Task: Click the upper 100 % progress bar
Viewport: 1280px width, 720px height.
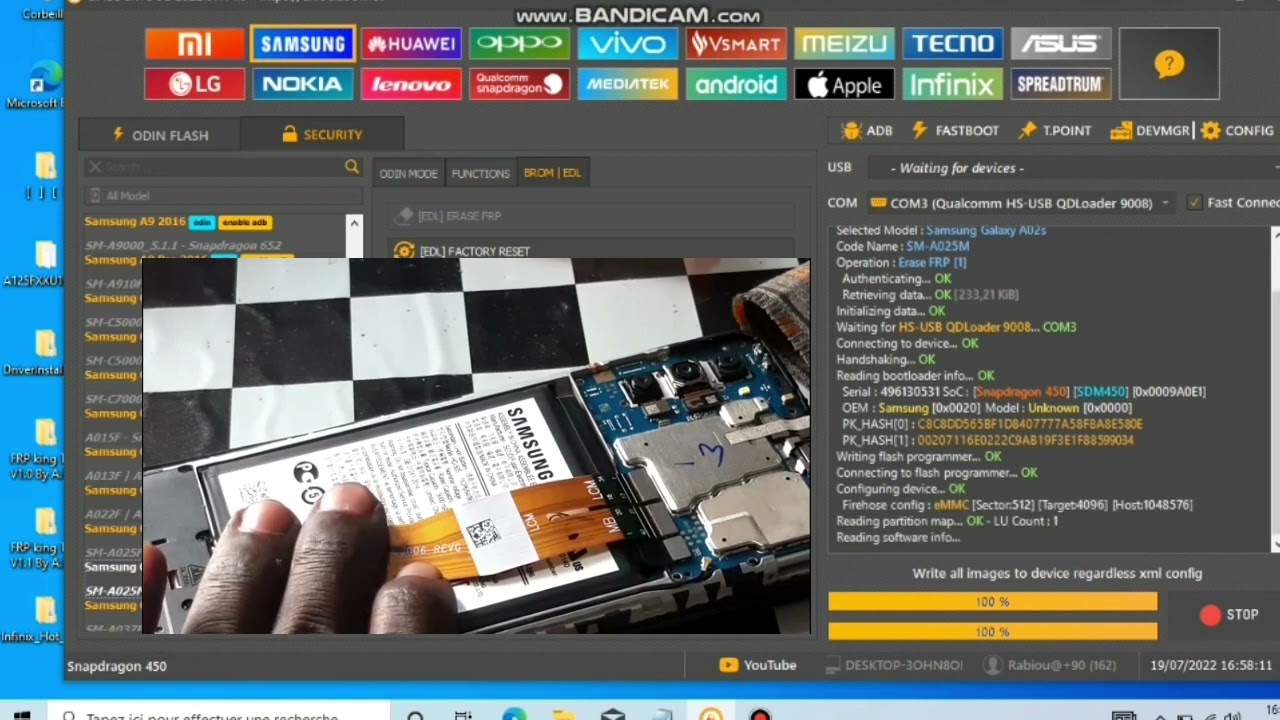Action: (x=992, y=602)
